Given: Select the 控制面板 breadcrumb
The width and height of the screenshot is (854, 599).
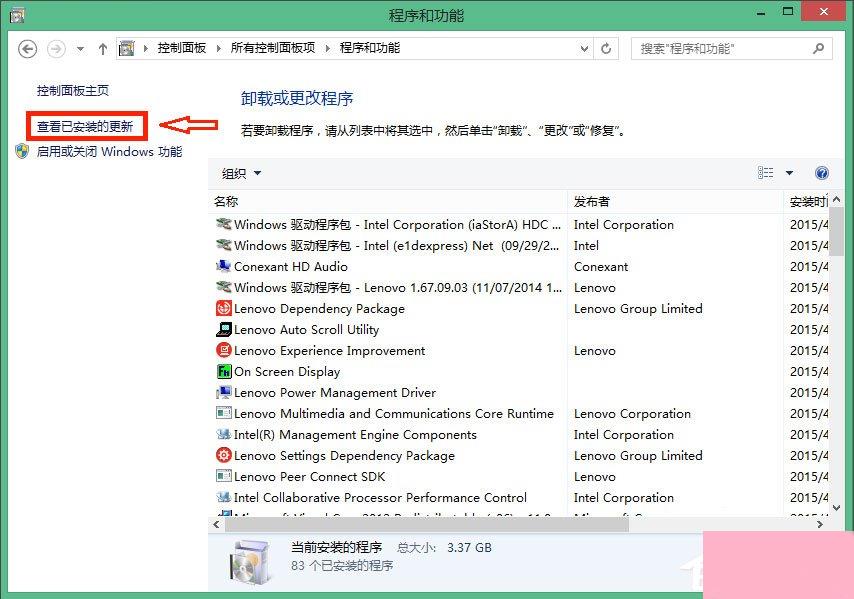Looking at the screenshot, I should pos(182,48).
